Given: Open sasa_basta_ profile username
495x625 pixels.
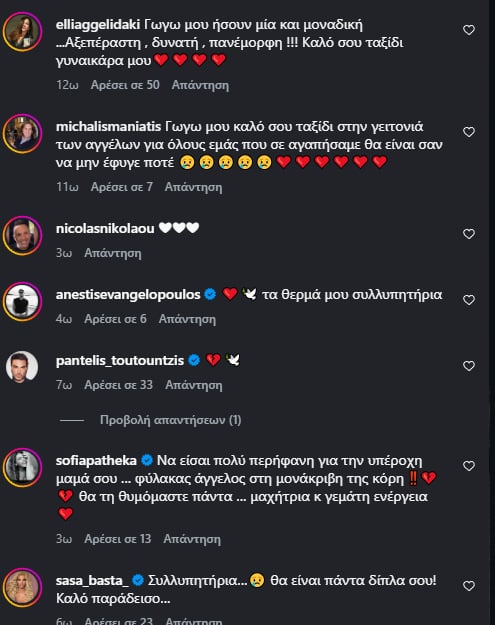Looking at the screenshot, I should 92,580.
